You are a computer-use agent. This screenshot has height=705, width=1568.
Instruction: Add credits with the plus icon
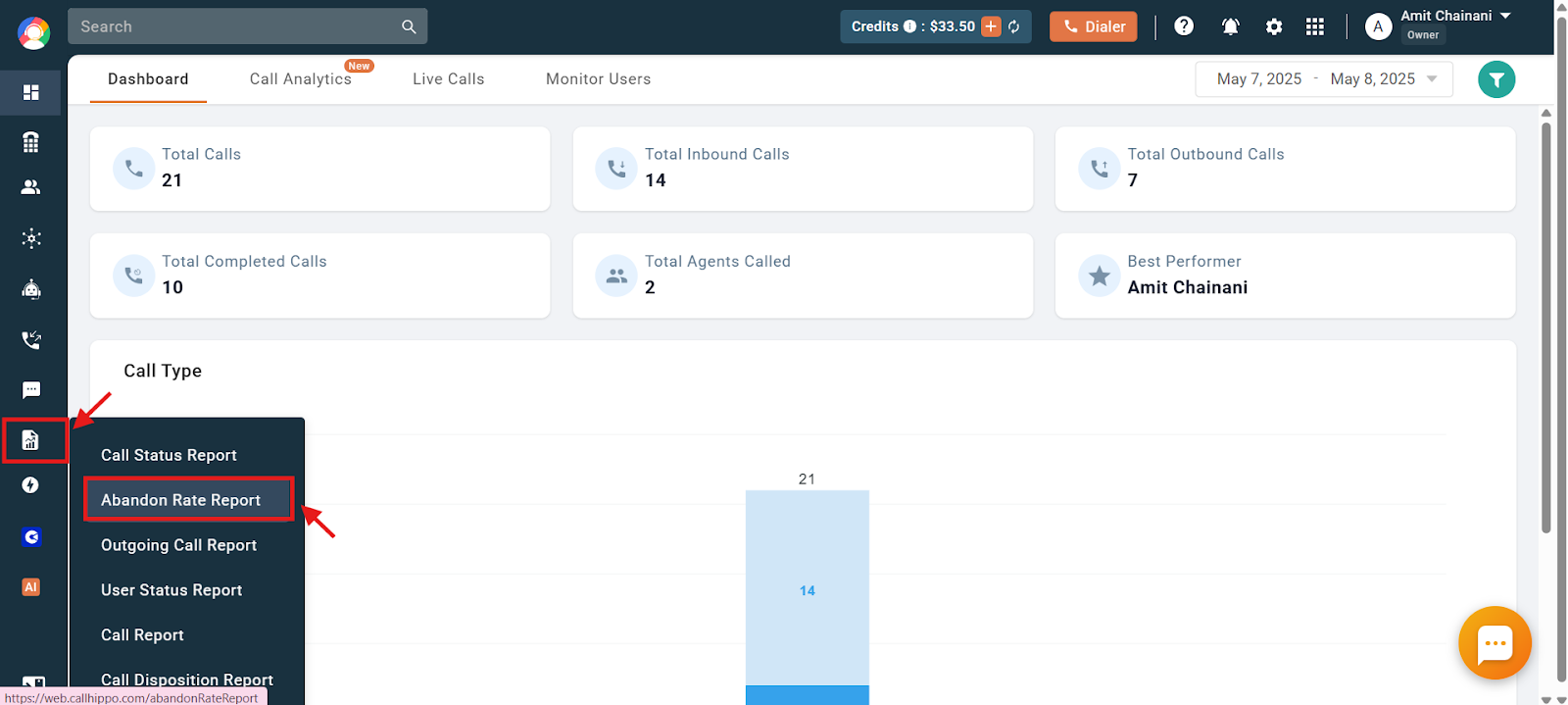click(x=991, y=26)
